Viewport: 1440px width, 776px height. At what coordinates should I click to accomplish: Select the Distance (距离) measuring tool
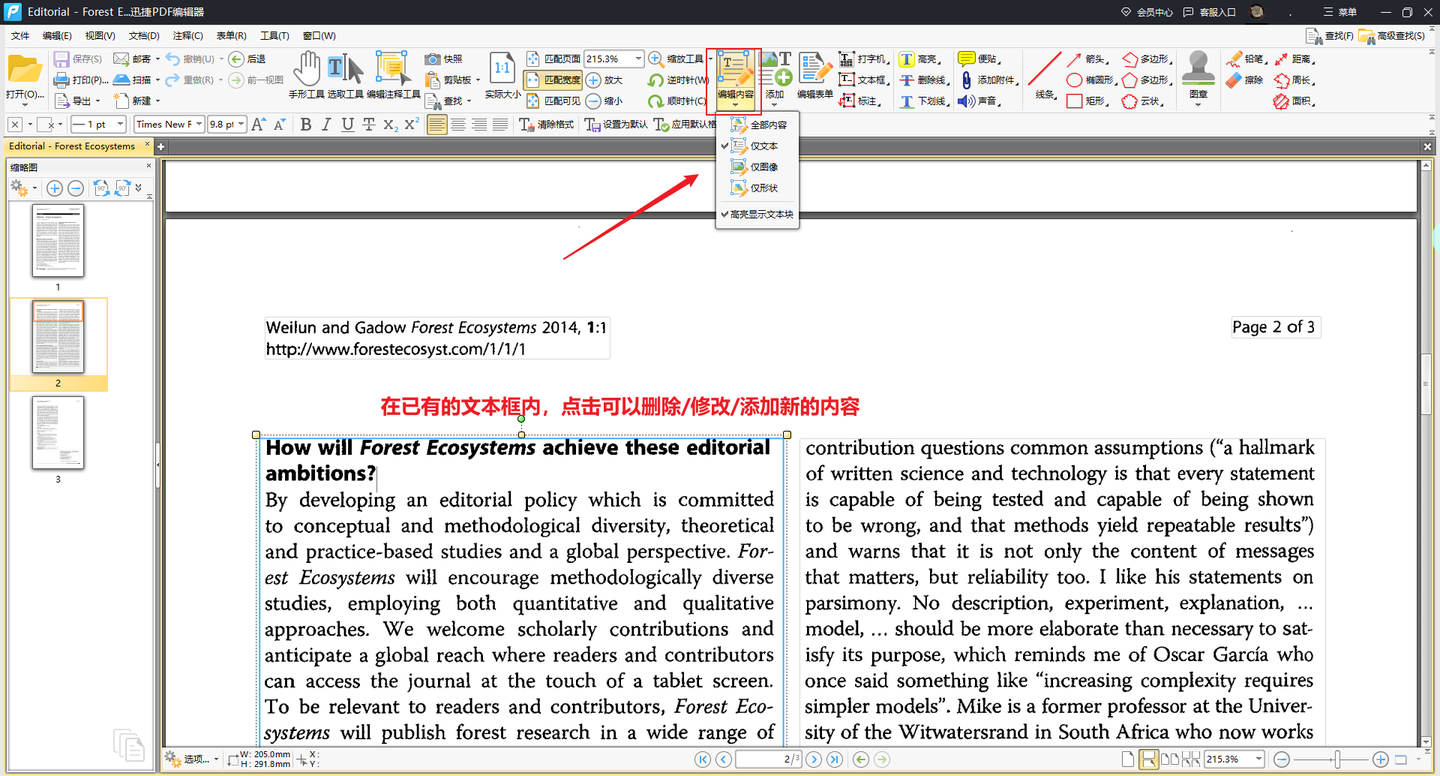1294,59
